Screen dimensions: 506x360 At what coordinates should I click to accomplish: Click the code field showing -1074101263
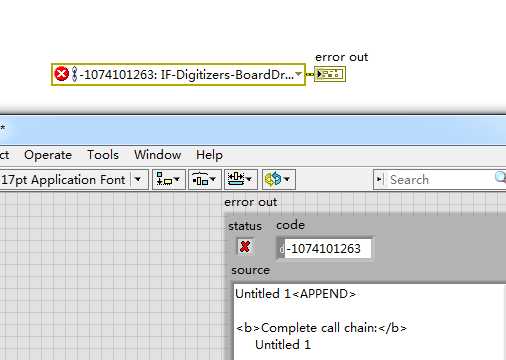[328, 249]
